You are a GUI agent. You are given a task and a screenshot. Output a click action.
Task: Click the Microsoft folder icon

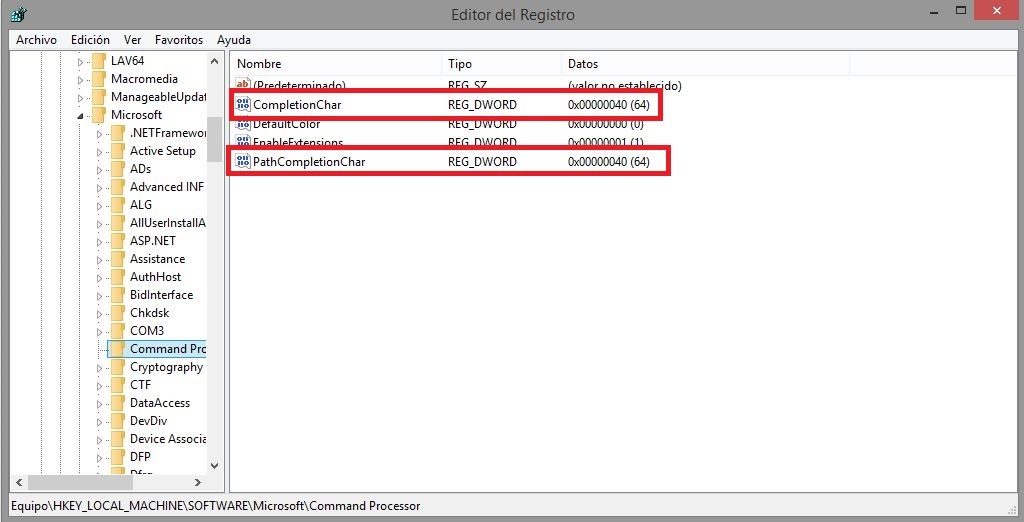(99, 116)
